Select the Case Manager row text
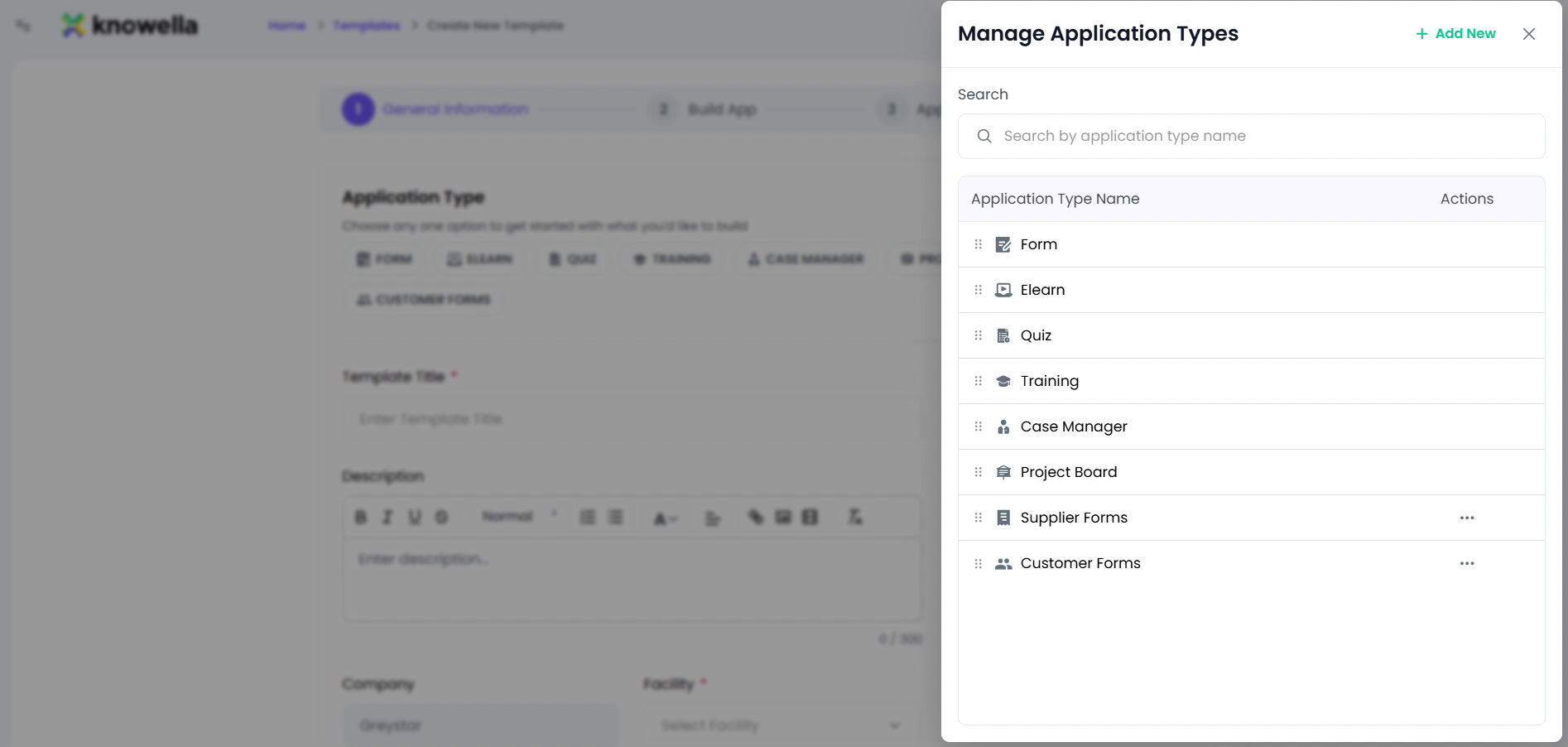 pos(1074,427)
